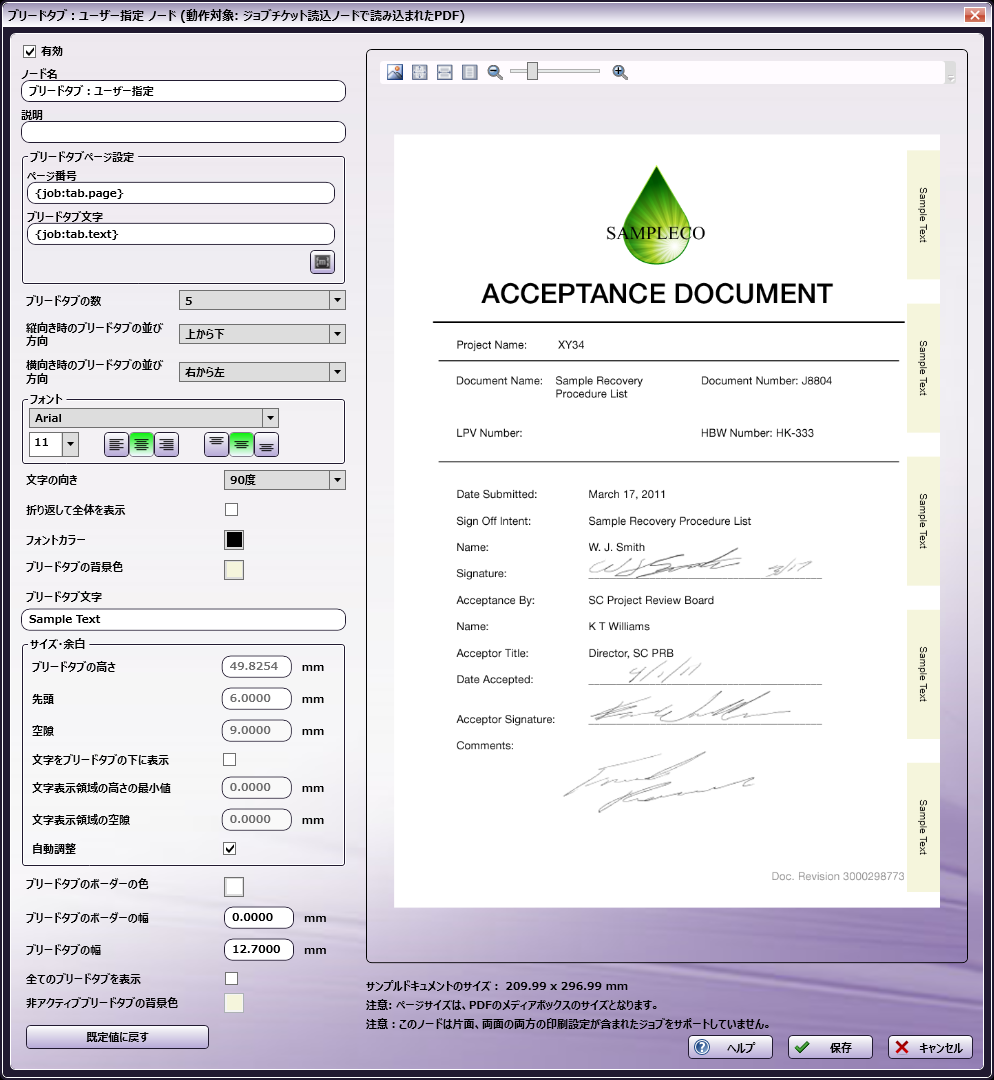Click the 文字表示領域の空隙 field
This screenshot has width=994, height=1080.
(257, 820)
